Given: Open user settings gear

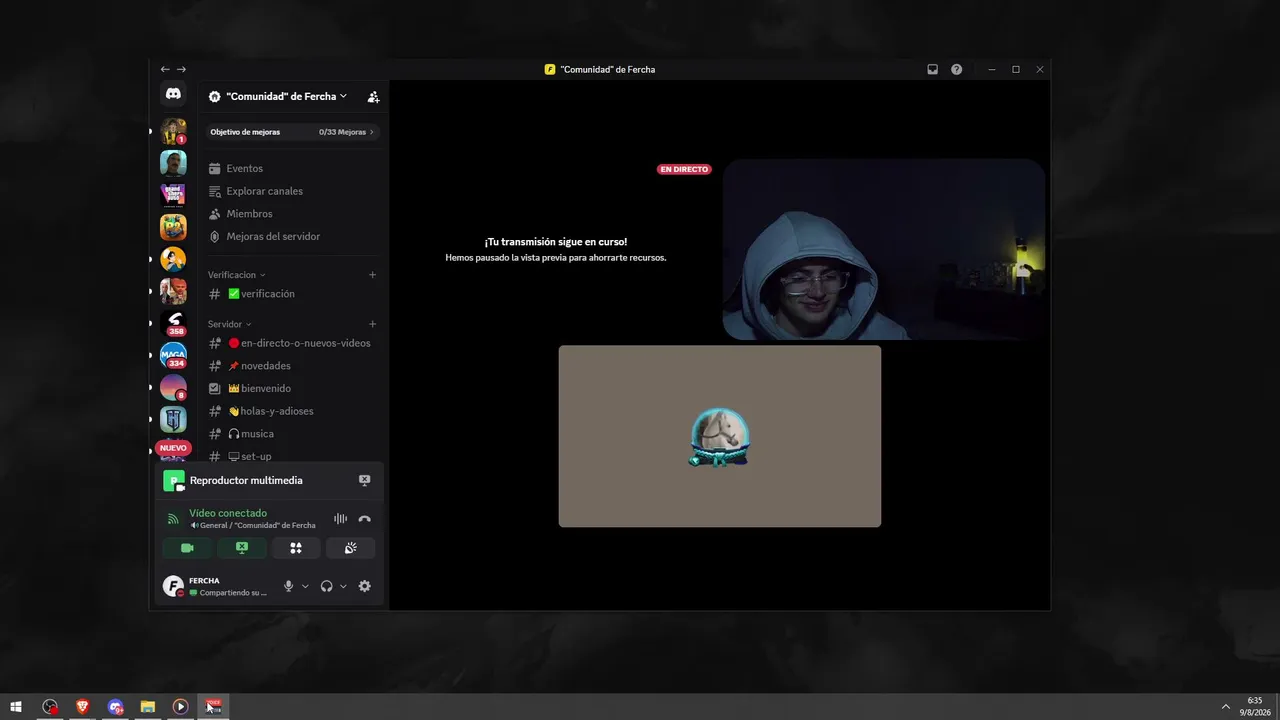Looking at the screenshot, I should pos(364,586).
